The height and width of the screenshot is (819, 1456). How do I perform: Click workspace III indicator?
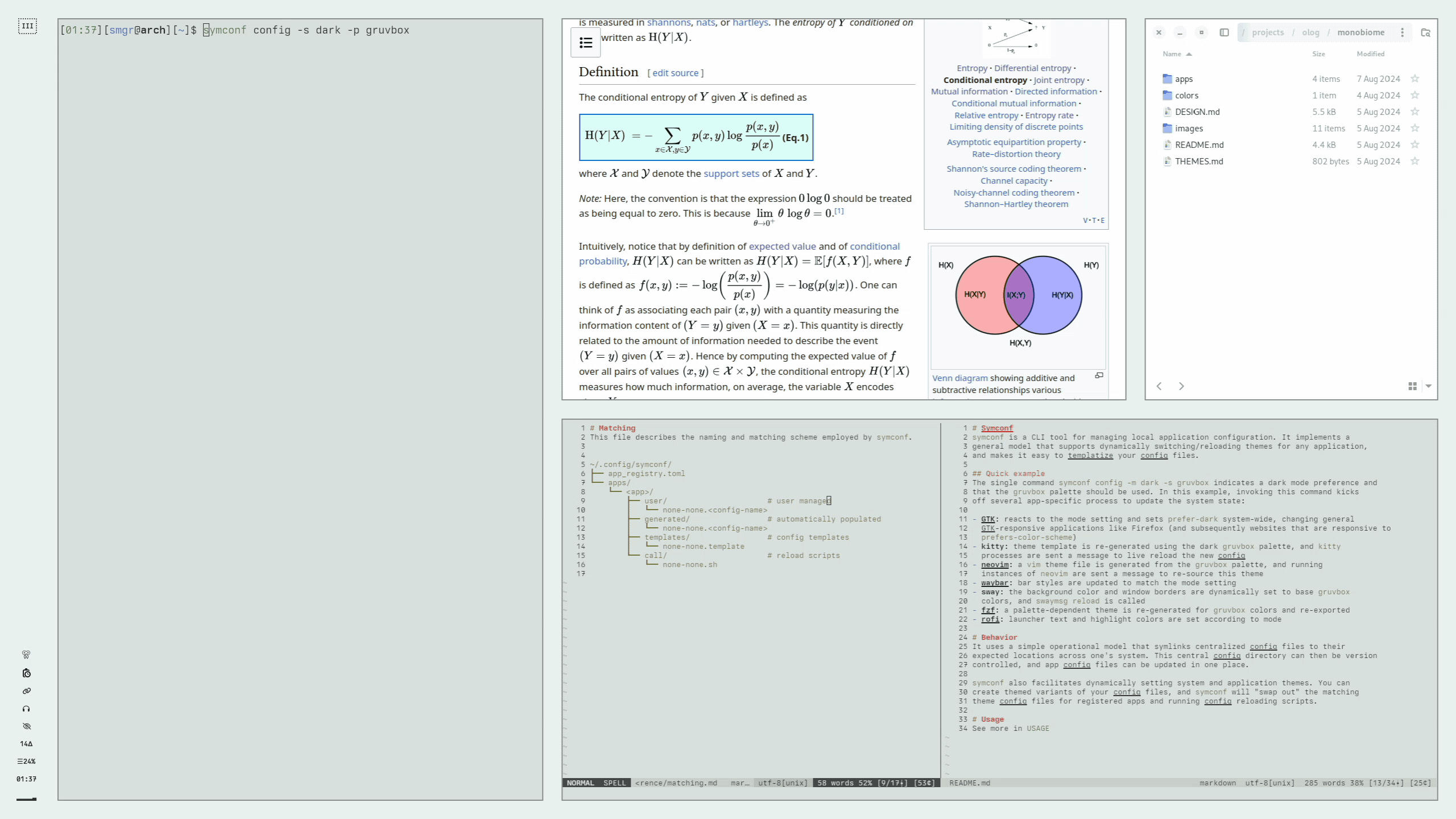point(27,26)
